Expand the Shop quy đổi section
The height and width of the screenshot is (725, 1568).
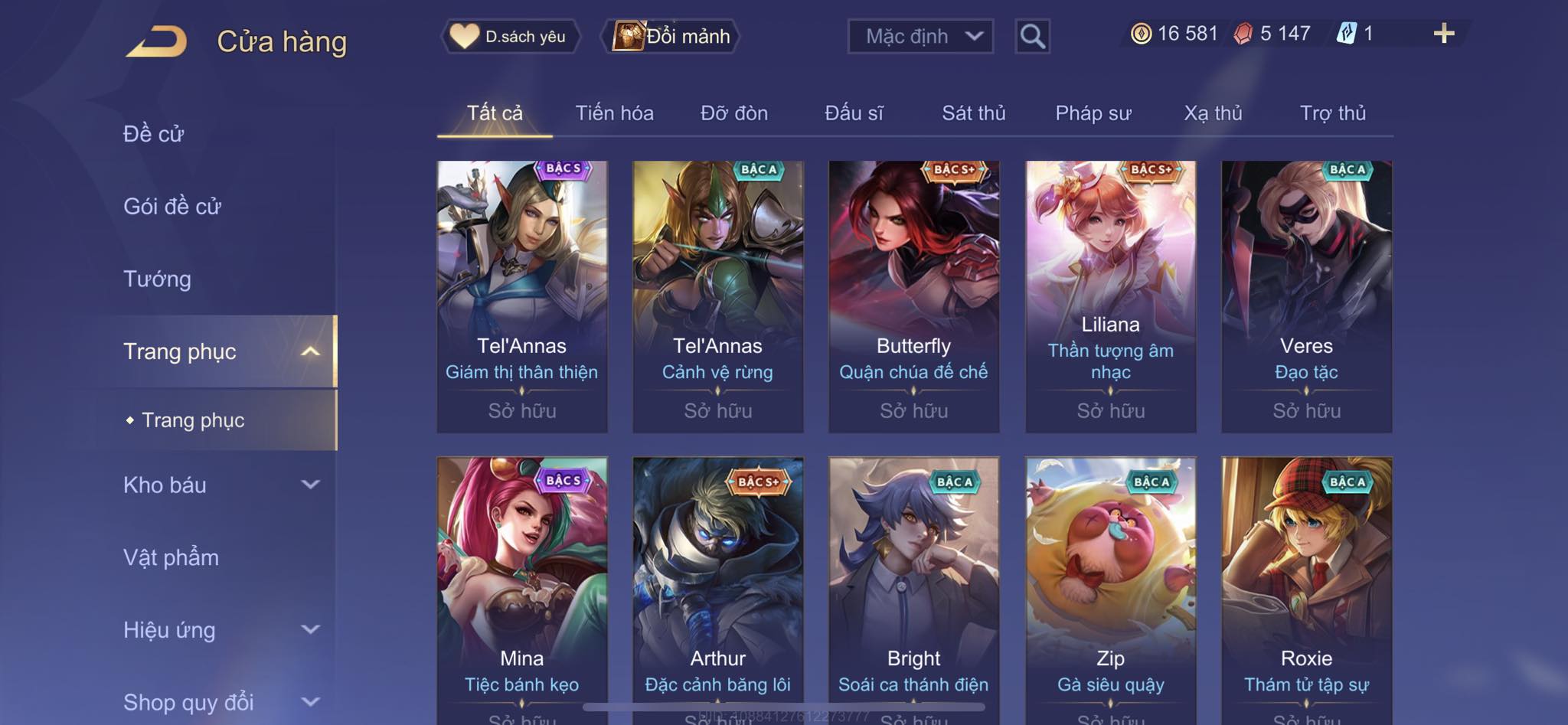[x=310, y=702]
